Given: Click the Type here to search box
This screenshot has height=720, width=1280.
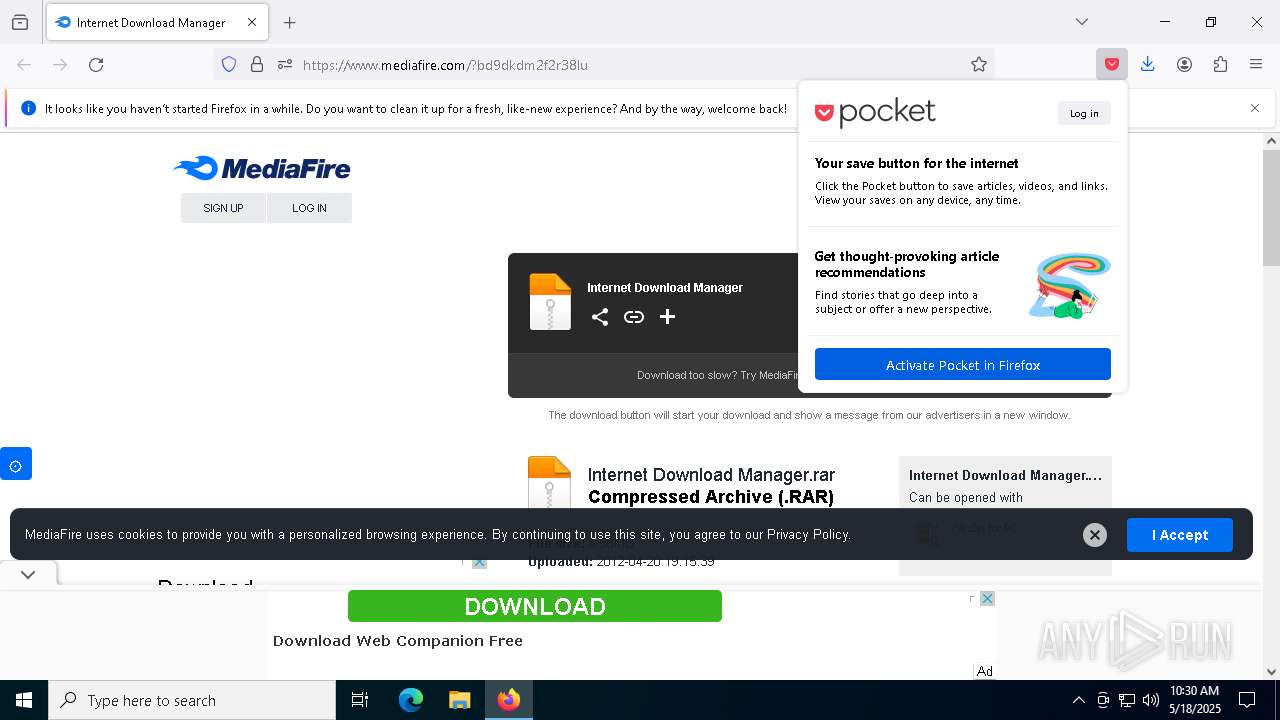Looking at the screenshot, I should click(192, 700).
